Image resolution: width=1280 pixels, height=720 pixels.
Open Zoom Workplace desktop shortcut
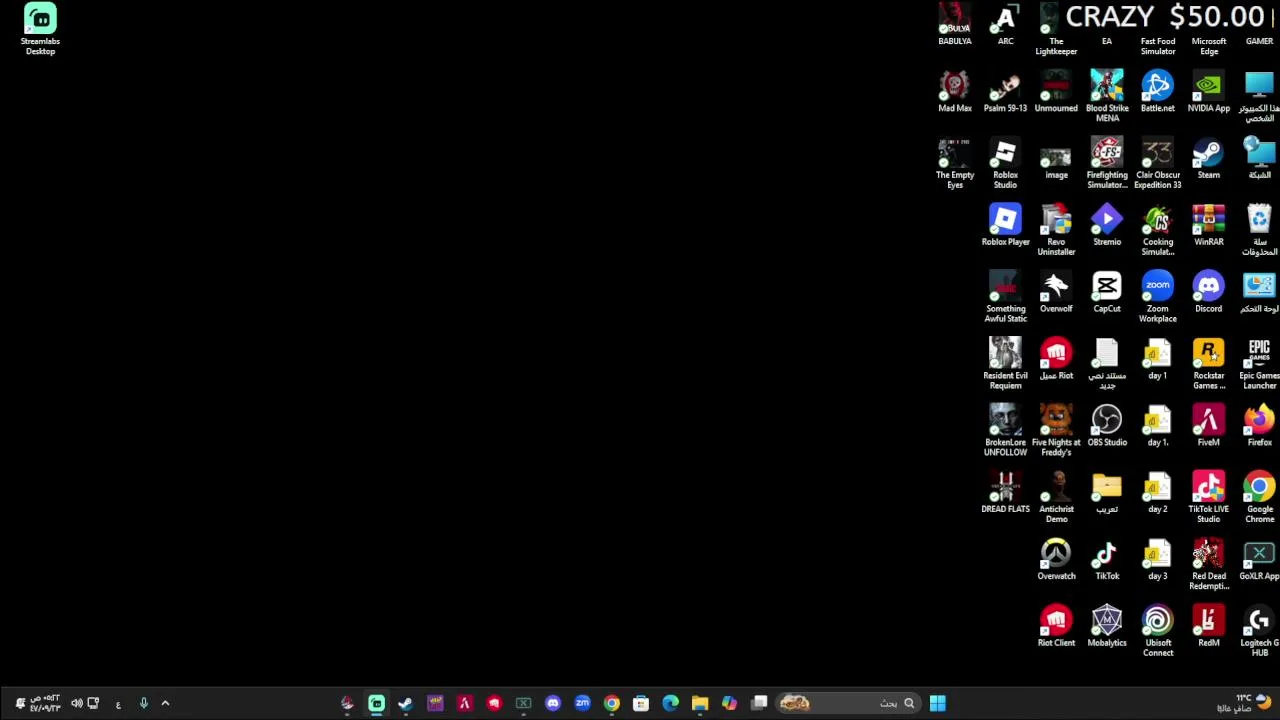point(1158,297)
